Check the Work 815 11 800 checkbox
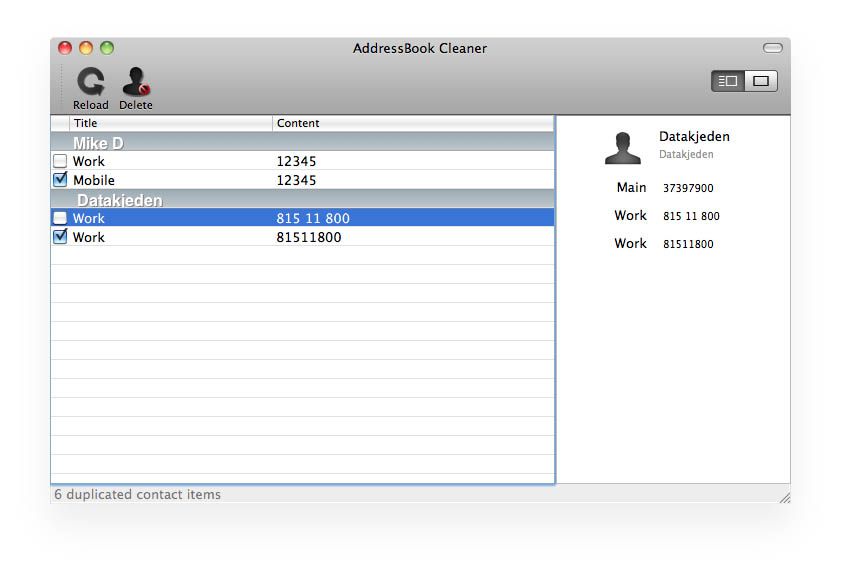The width and height of the screenshot is (841, 567). coord(61,218)
